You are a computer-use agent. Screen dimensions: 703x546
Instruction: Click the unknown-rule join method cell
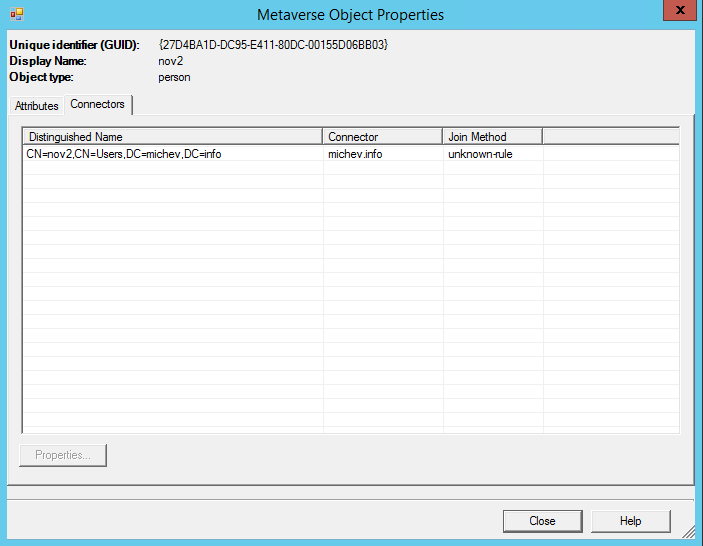480,155
